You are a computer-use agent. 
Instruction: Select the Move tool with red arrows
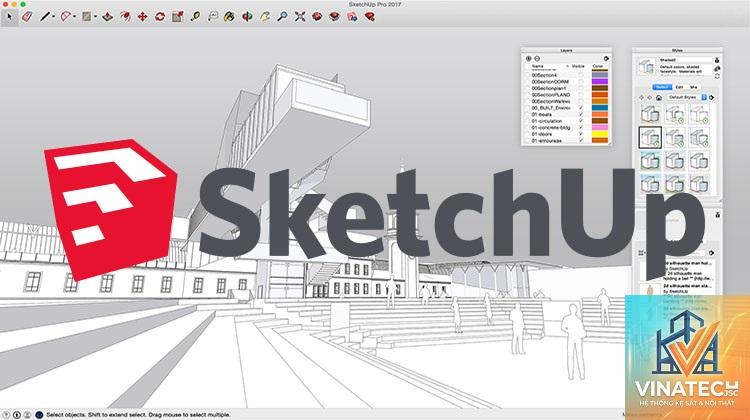pyautogui.click(x=142, y=17)
